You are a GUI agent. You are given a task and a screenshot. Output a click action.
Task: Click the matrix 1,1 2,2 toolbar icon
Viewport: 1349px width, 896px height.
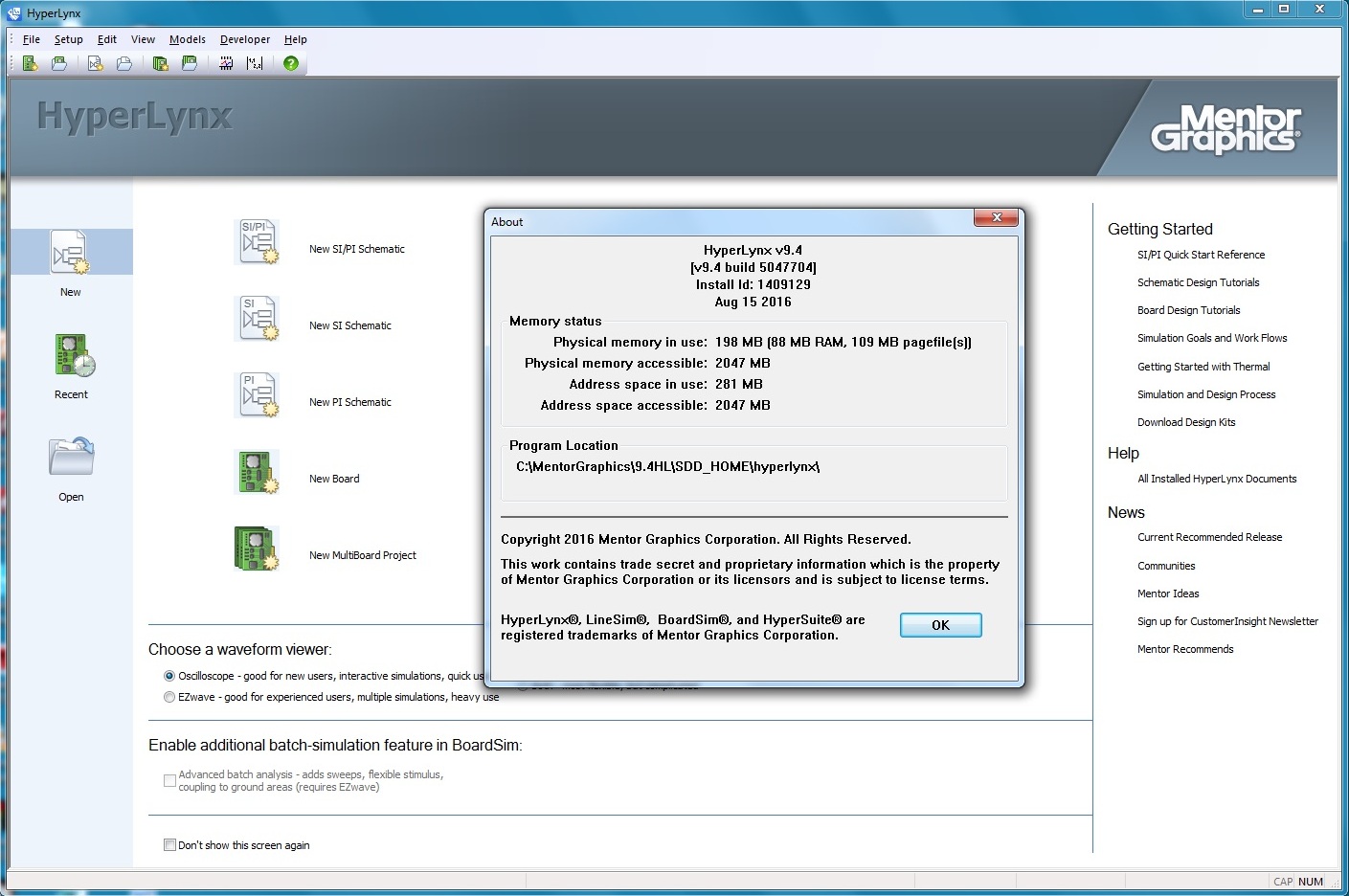pyautogui.click(x=255, y=63)
